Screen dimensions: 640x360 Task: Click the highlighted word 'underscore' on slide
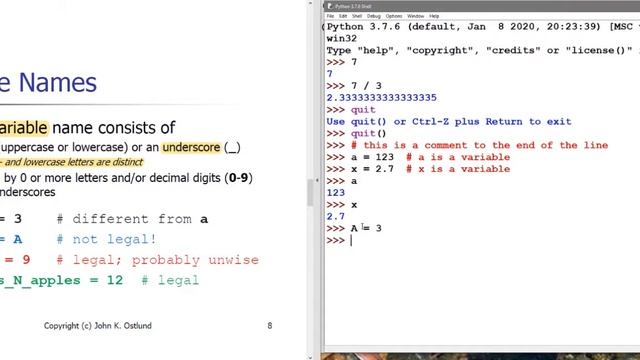tap(191, 147)
